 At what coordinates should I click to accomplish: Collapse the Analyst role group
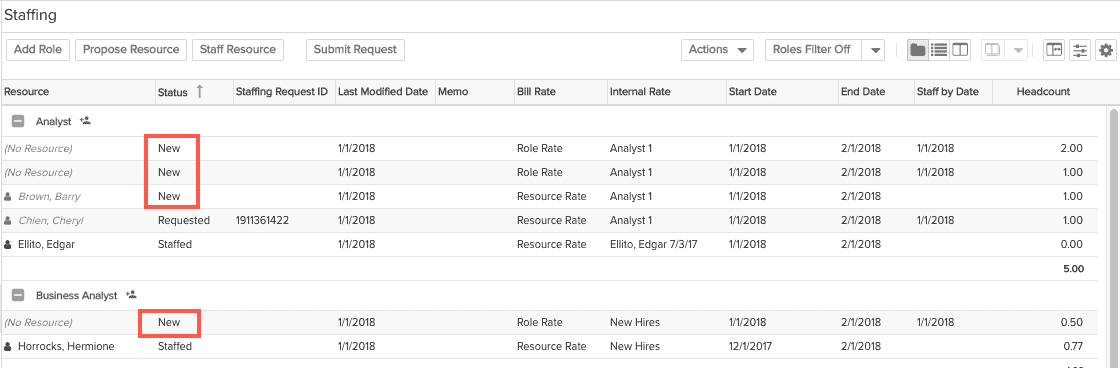(x=19, y=121)
